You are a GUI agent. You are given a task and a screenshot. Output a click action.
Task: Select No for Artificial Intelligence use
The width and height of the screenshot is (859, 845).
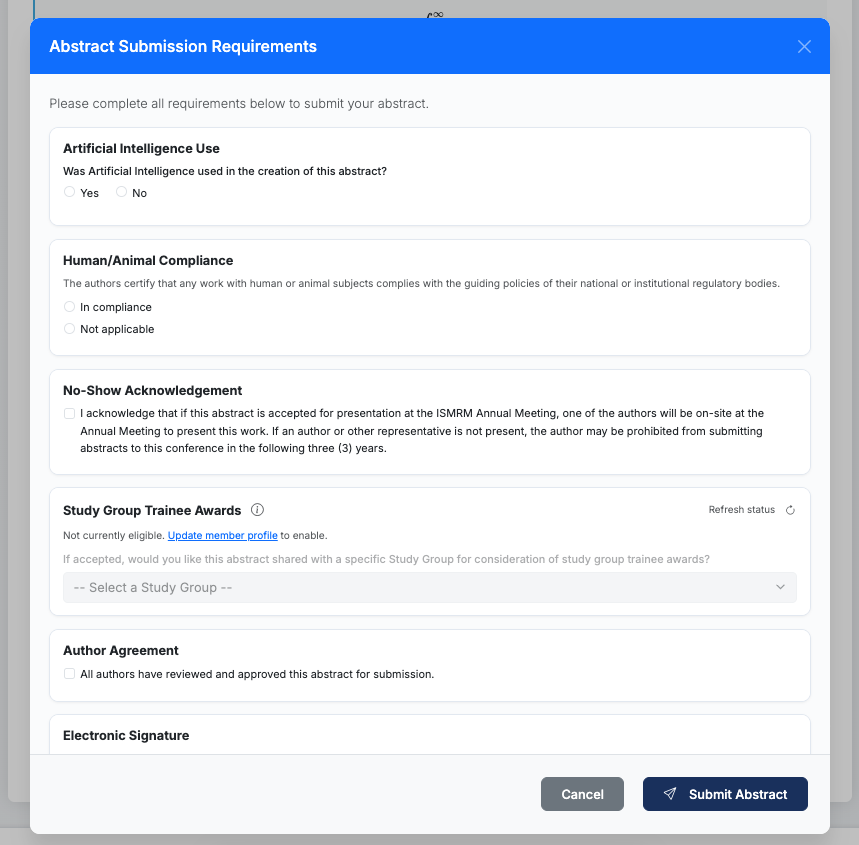pos(121,192)
